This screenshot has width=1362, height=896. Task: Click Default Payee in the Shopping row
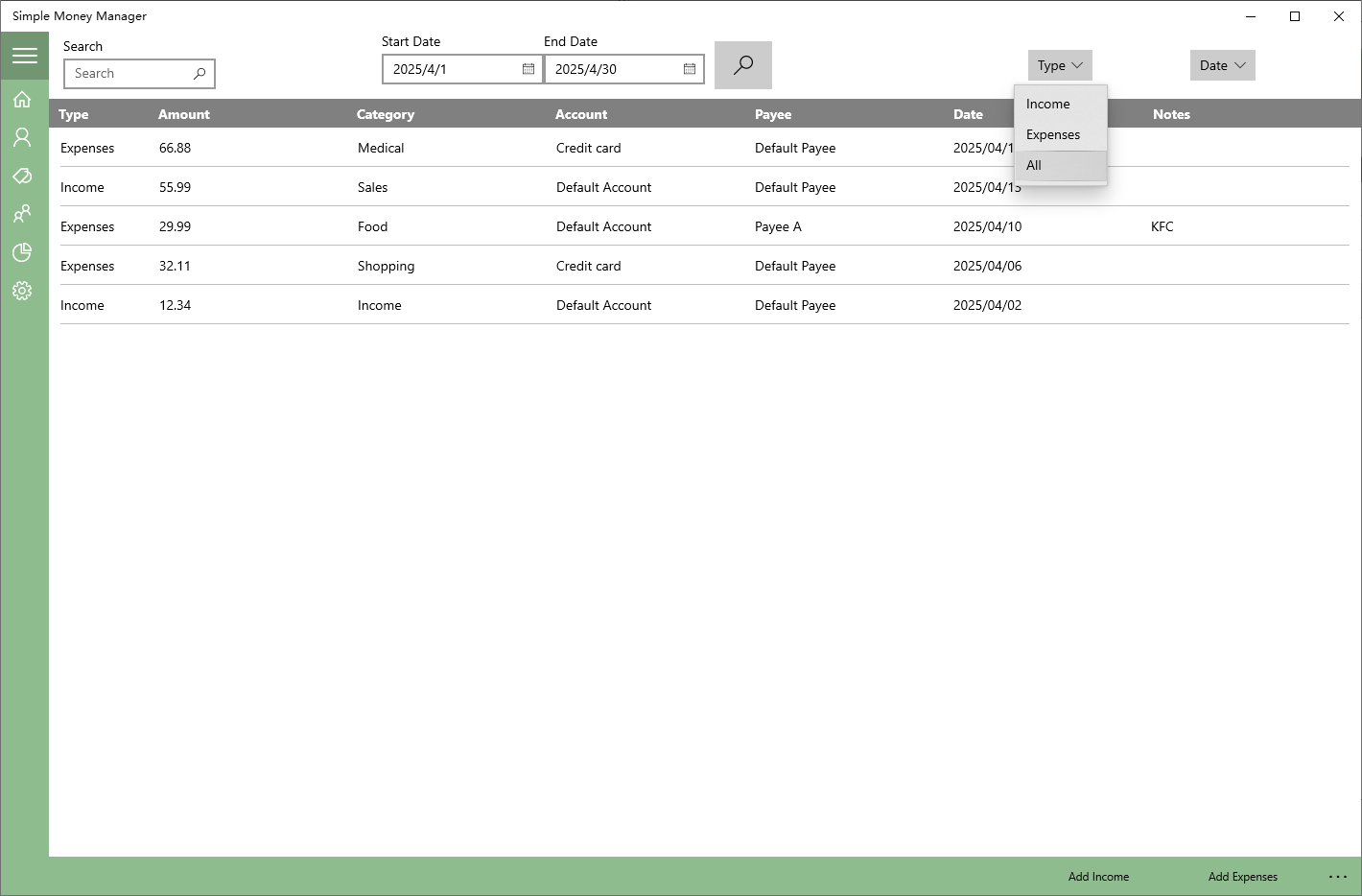tap(795, 266)
